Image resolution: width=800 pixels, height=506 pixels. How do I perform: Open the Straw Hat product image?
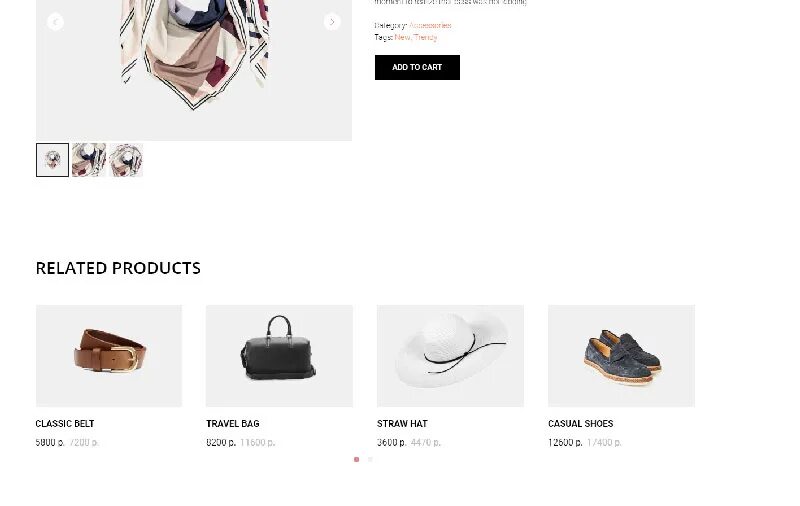(451, 356)
